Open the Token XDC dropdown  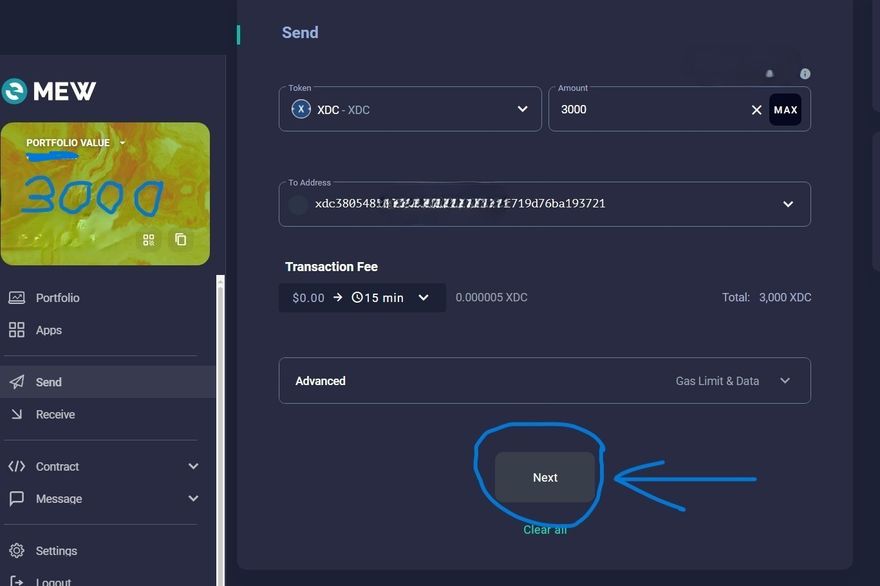522,109
